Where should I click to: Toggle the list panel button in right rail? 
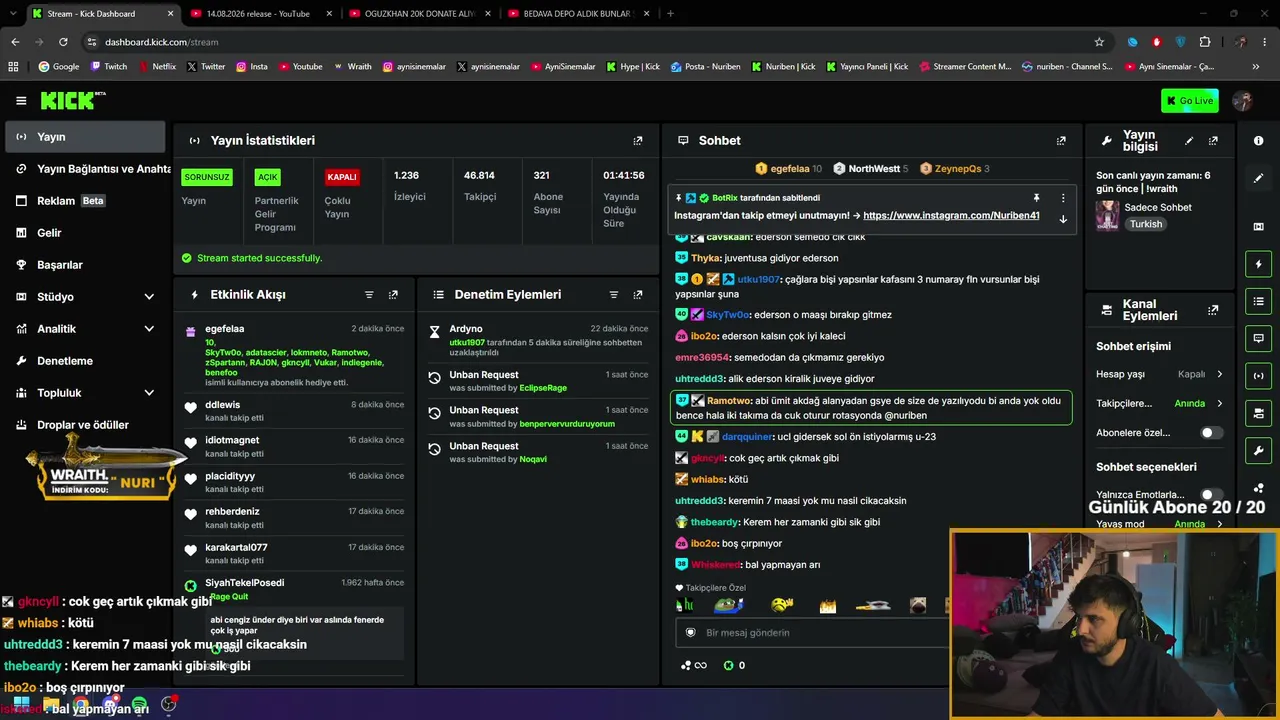pyautogui.click(x=1258, y=301)
